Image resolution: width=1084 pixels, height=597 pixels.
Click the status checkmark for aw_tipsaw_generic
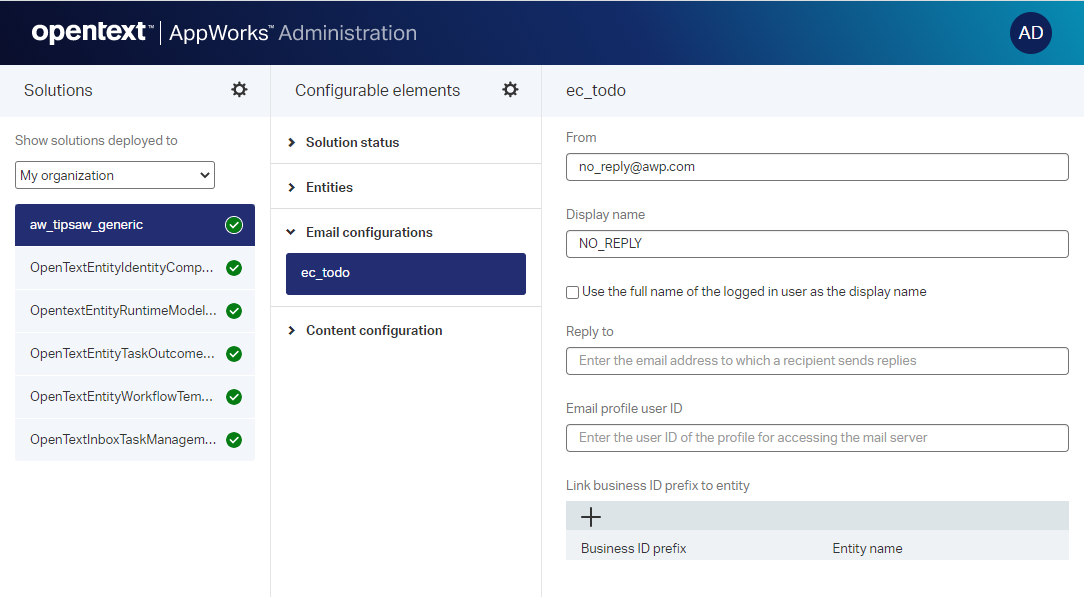pyautogui.click(x=234, y=225)
